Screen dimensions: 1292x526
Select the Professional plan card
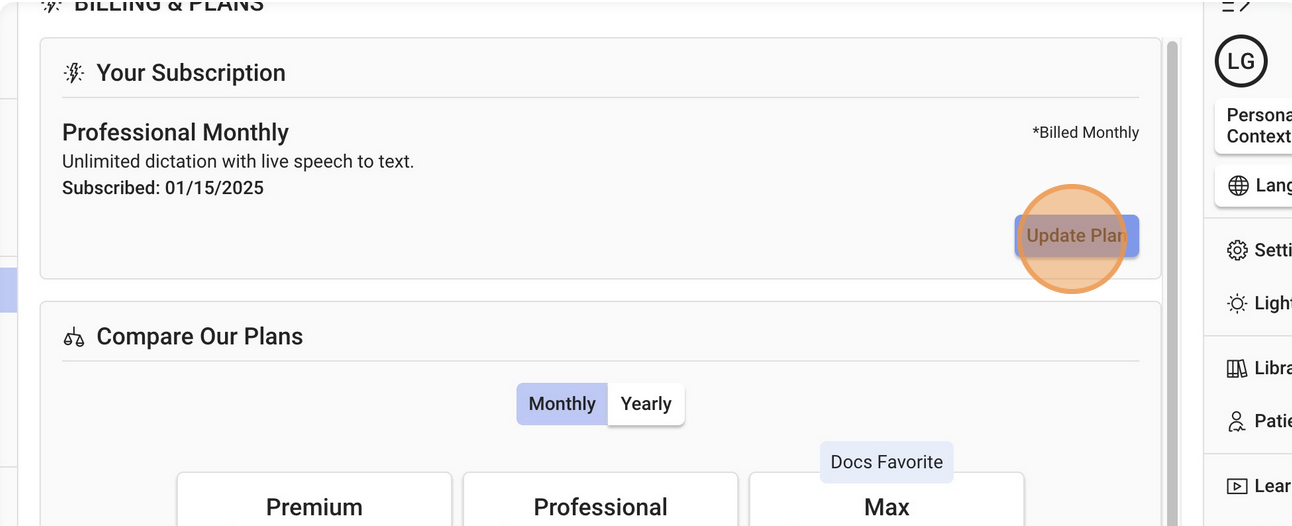(600, 506)
